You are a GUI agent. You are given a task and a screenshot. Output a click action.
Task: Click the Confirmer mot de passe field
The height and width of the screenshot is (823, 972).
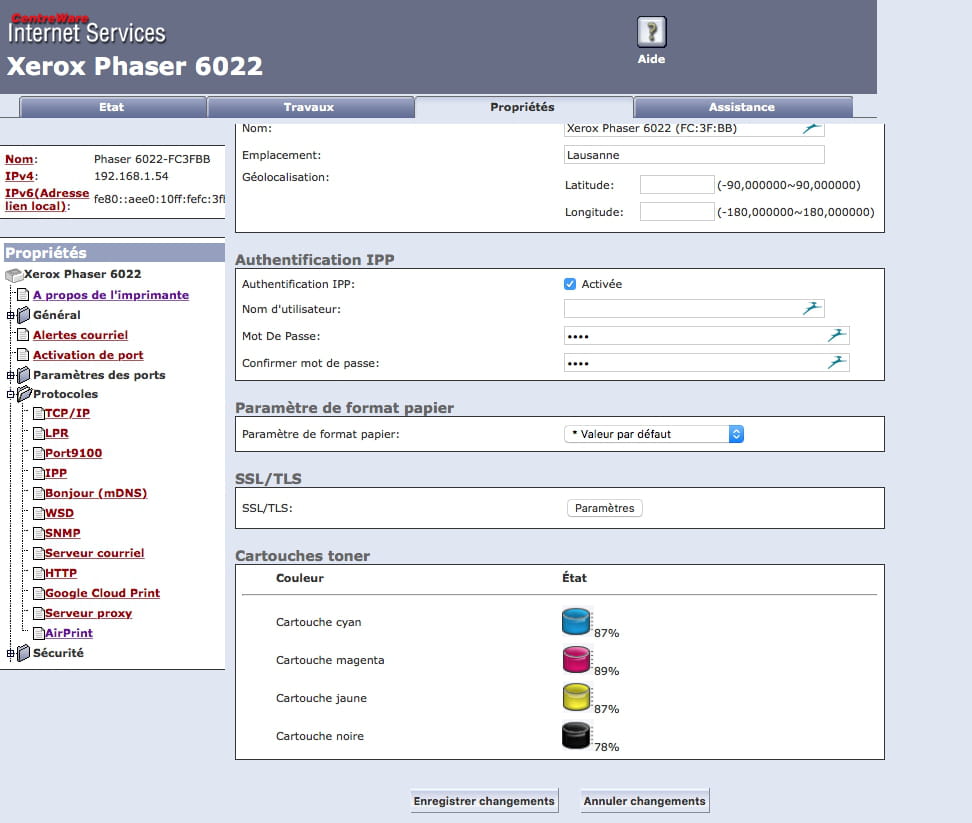coord(707,363)
